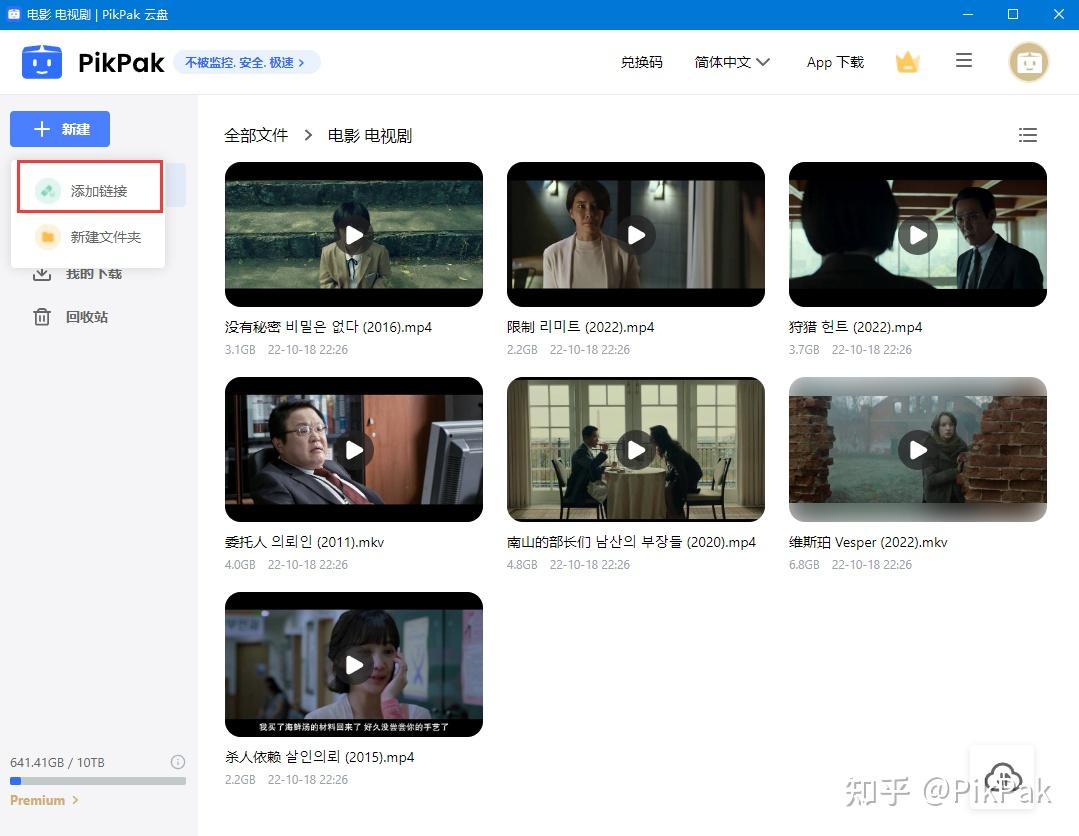Click the storage usage progress bar
1079x836 pixels.
pos(98,781)
